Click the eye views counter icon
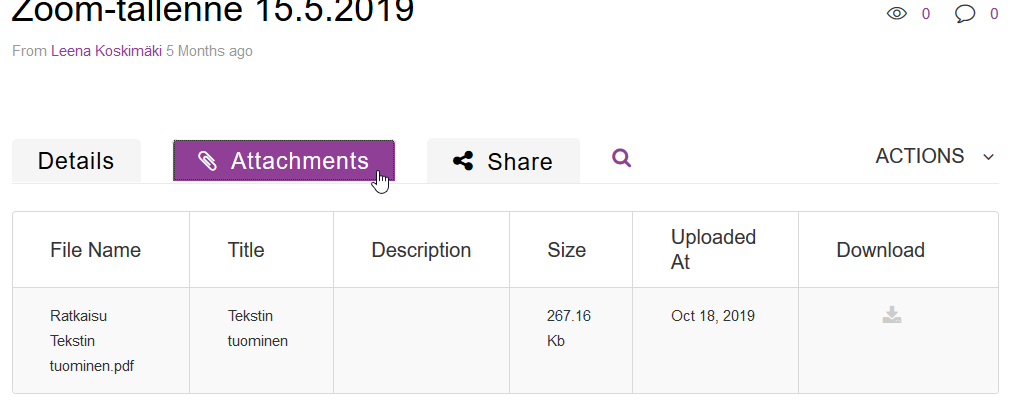This screenshot has height=416, width=1010. click(x=897, y=14)
